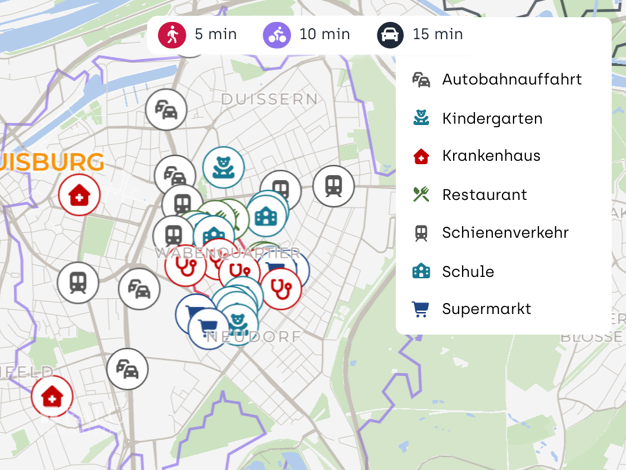Viewport: 626px width, 470px height.
Task: Click the westernmost rail station marker
Action: coord(78,283)
